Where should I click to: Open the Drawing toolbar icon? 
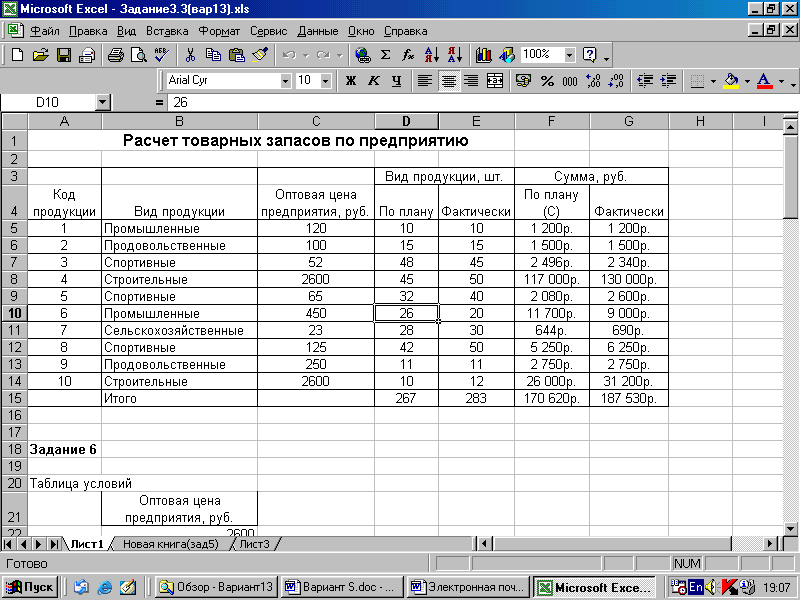click(507, 55)
